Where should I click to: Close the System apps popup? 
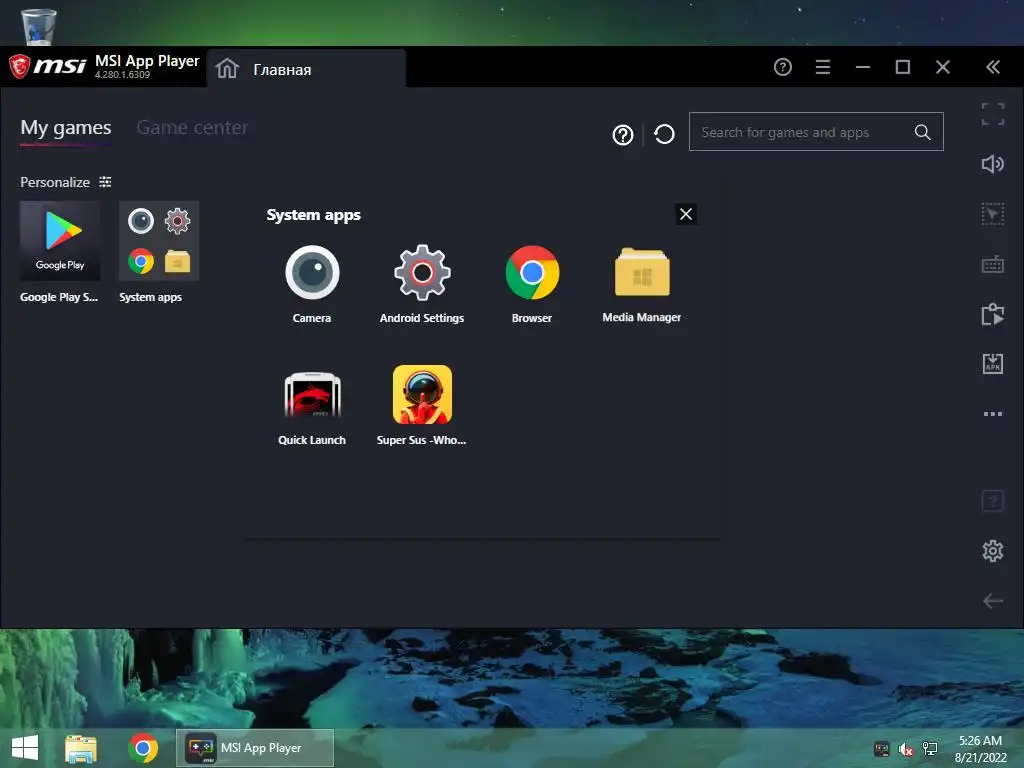tap(686, 214)
